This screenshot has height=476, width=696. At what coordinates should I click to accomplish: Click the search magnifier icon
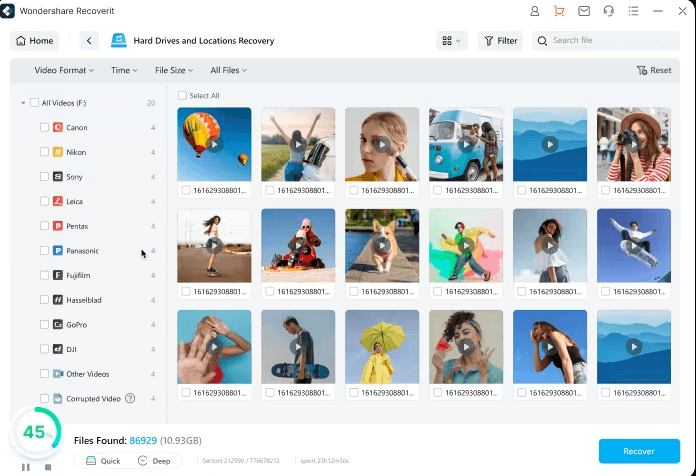click(x=542, y=41)
